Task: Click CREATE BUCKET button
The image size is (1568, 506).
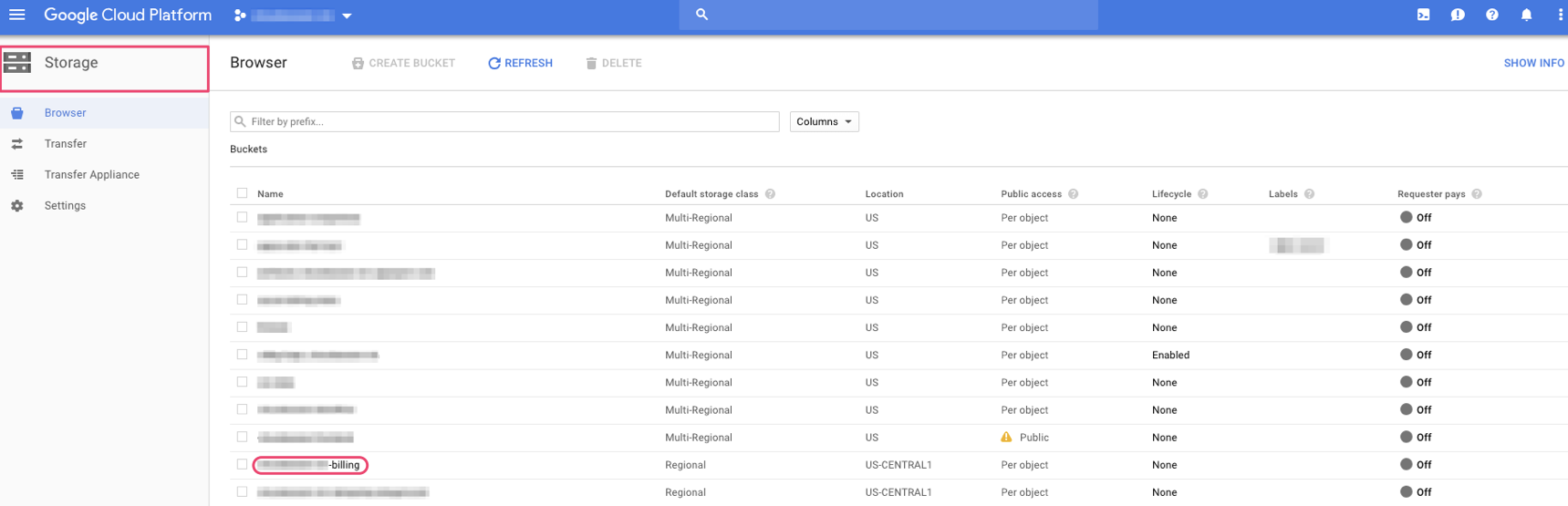Action: pyautogui.click(x=403, y=63)
